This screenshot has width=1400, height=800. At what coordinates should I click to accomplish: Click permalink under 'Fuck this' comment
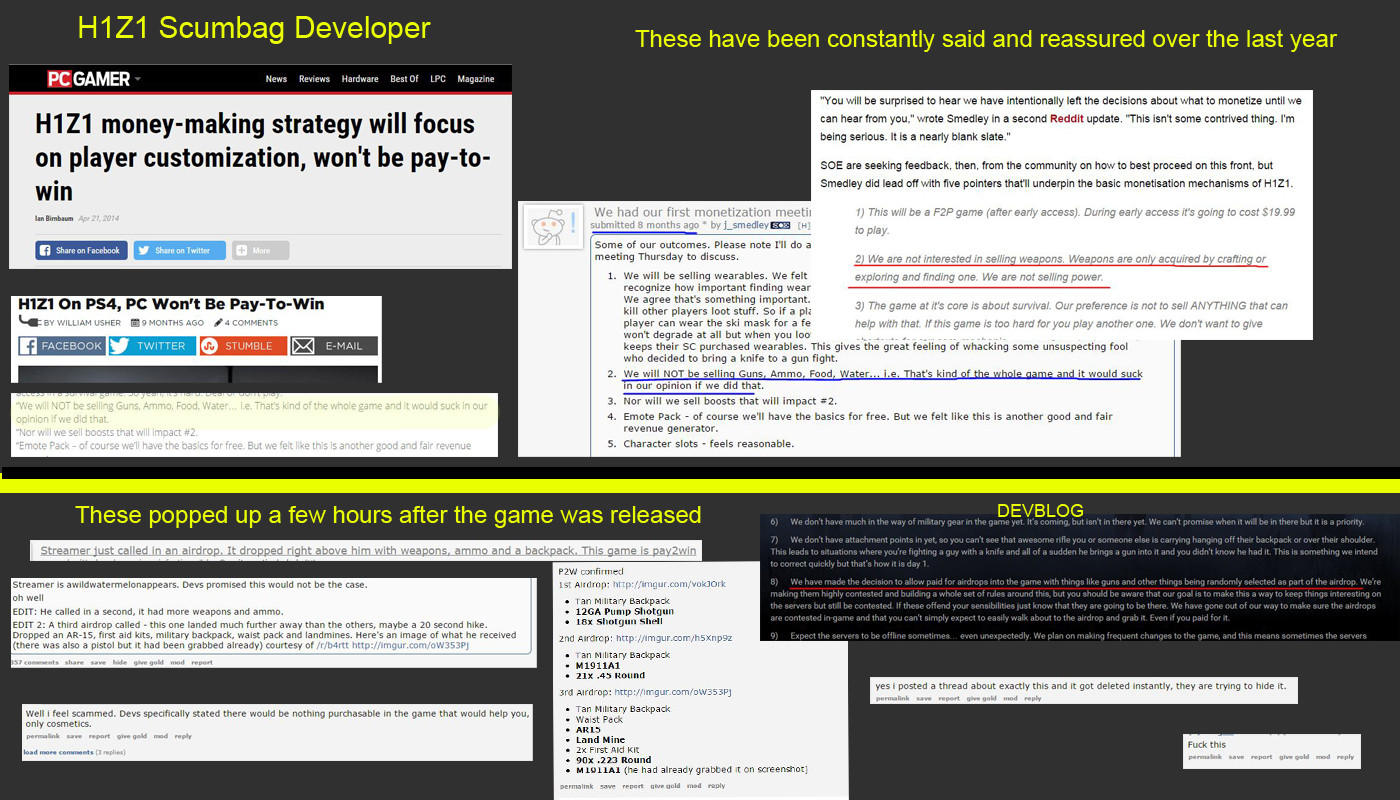point(1204,757)
